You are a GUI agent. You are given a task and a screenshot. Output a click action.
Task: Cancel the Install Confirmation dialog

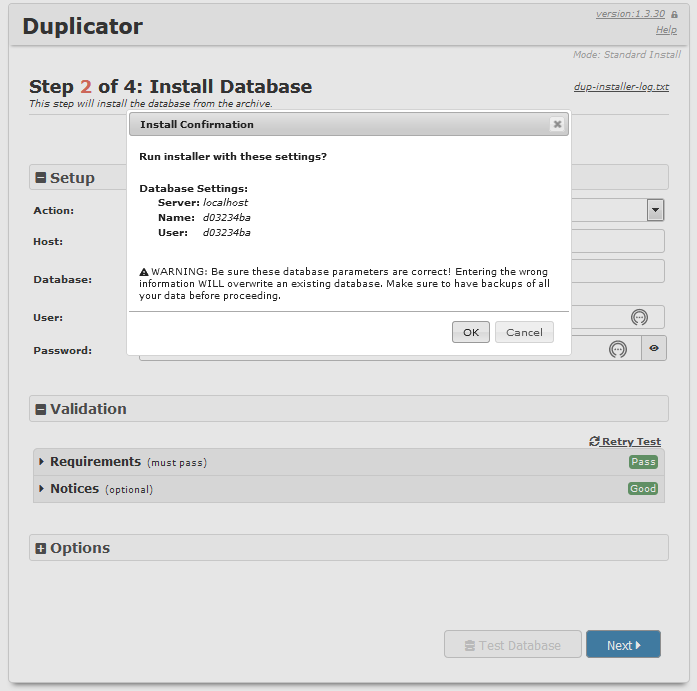[524, 332]
